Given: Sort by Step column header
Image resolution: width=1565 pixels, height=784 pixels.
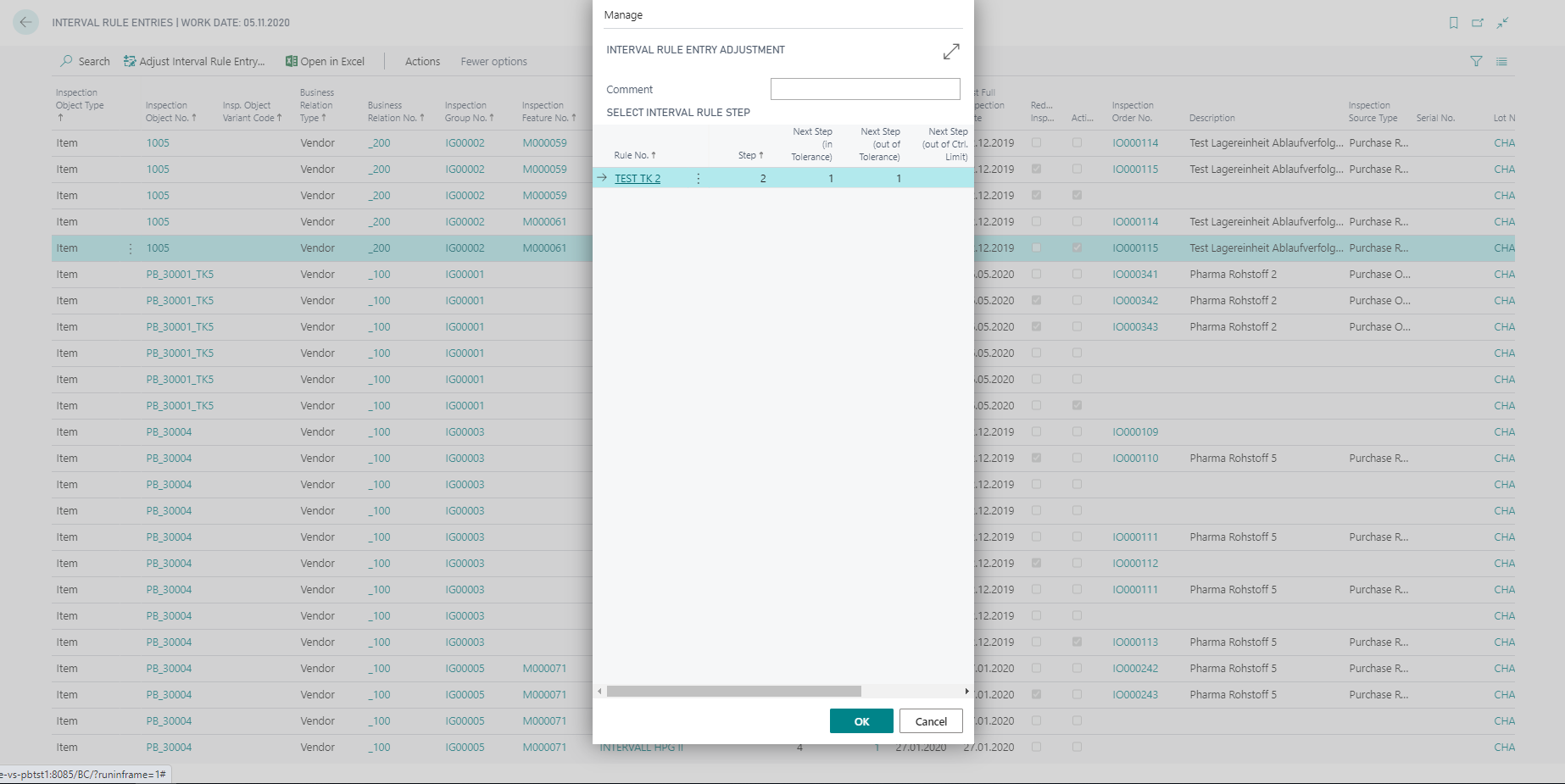Looking at the screenshot, I should [750, 155].
